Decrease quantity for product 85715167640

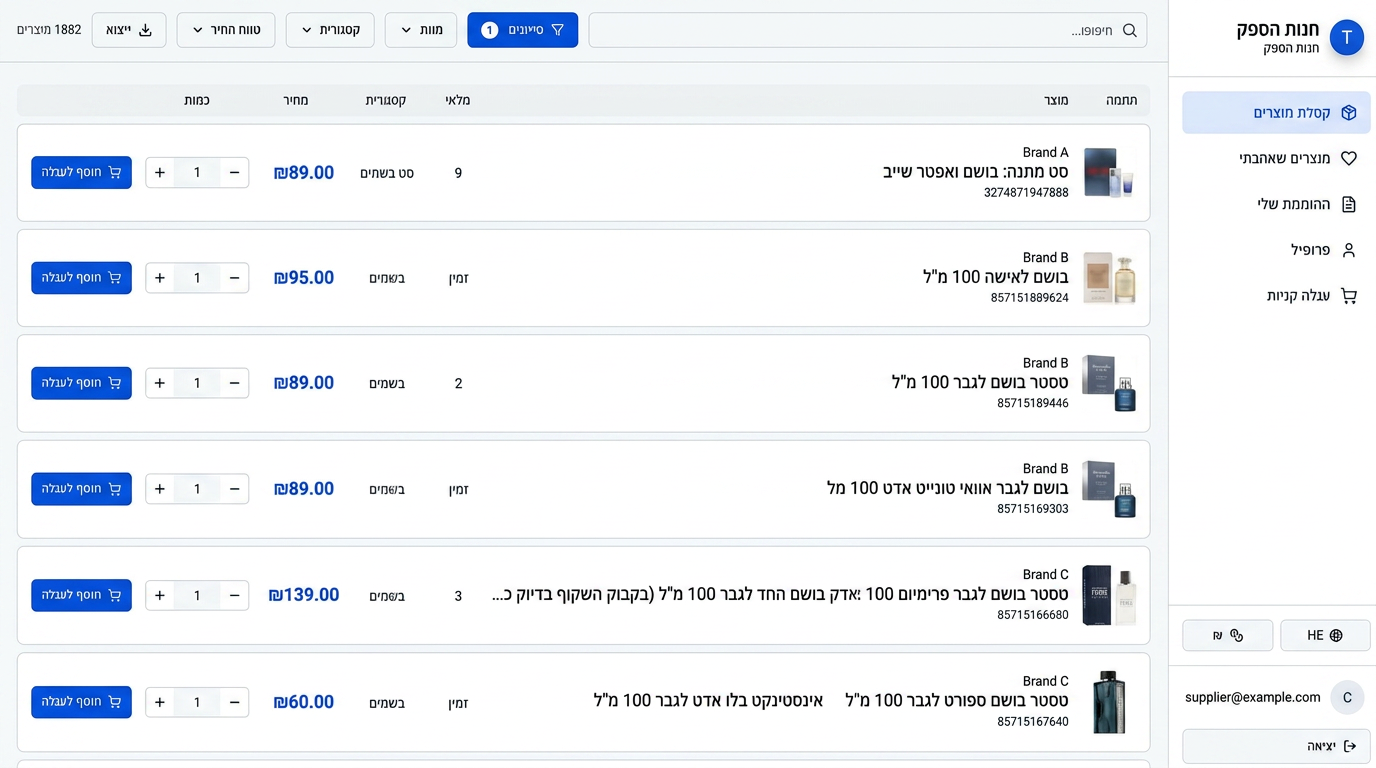[234, 703]
